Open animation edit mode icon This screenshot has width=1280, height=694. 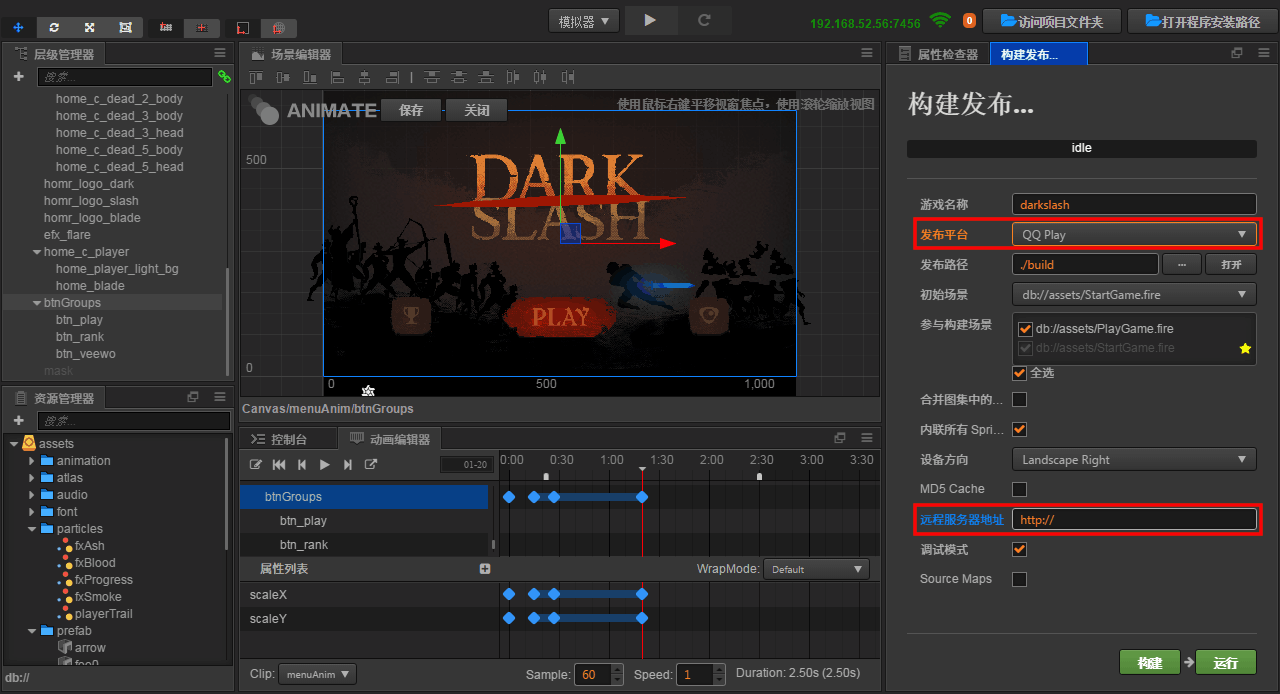(256, 465)
